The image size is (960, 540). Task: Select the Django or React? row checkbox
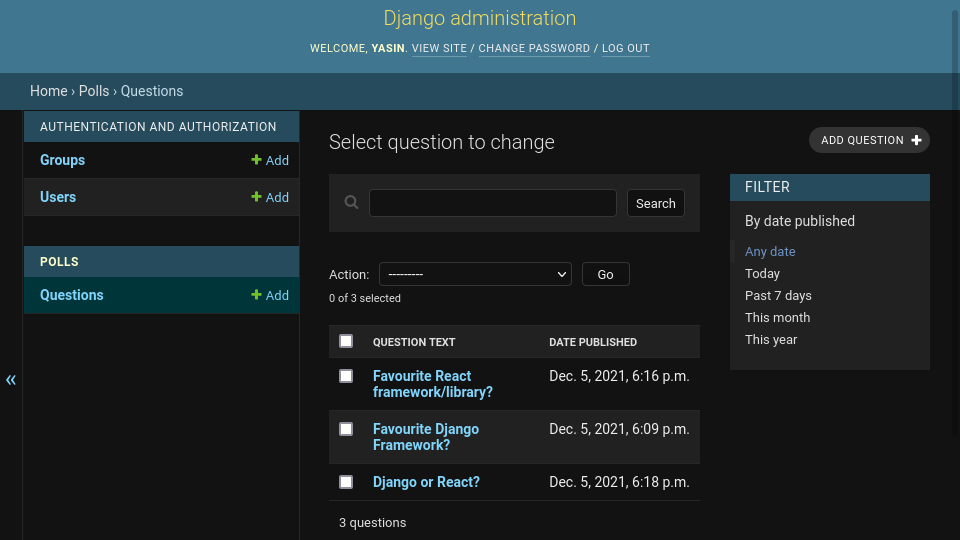[x=346, y=482]
